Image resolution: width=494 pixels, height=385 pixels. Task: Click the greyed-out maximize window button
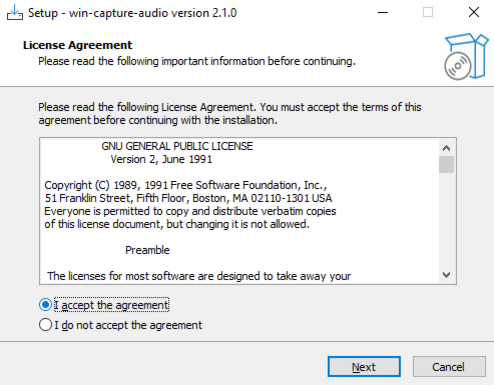click(428, 13)
